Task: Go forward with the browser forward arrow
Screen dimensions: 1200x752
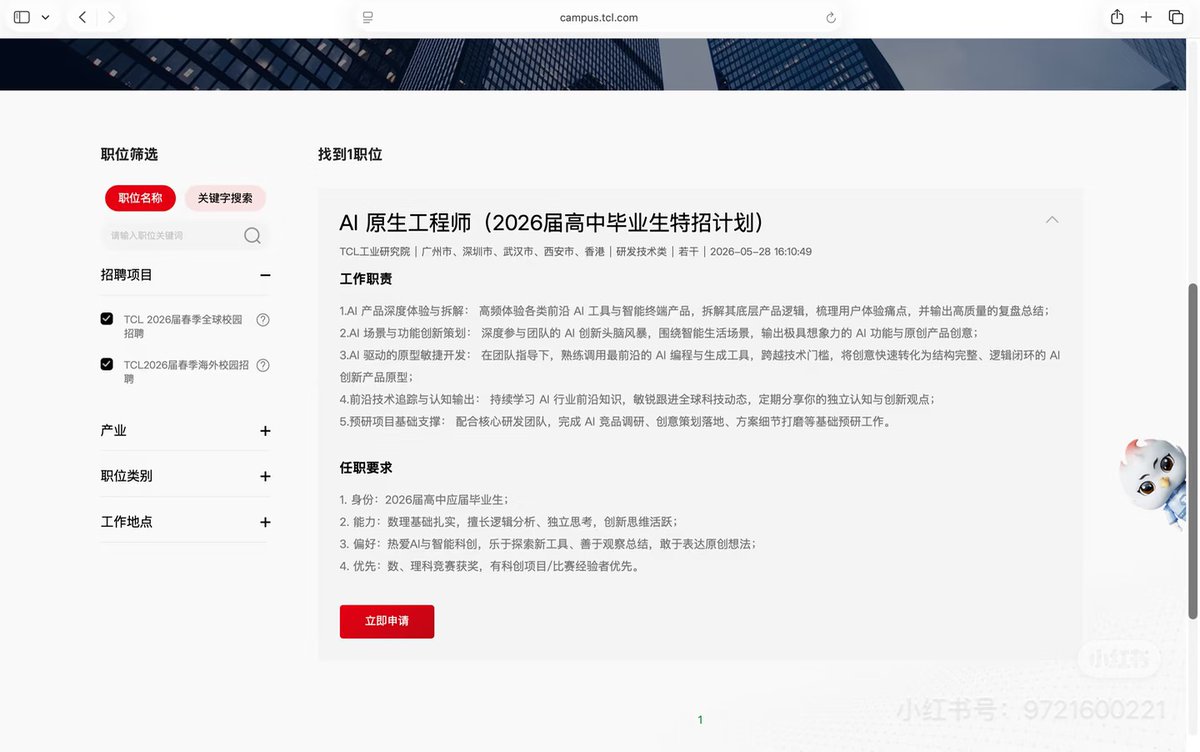Action: point(111,17)
